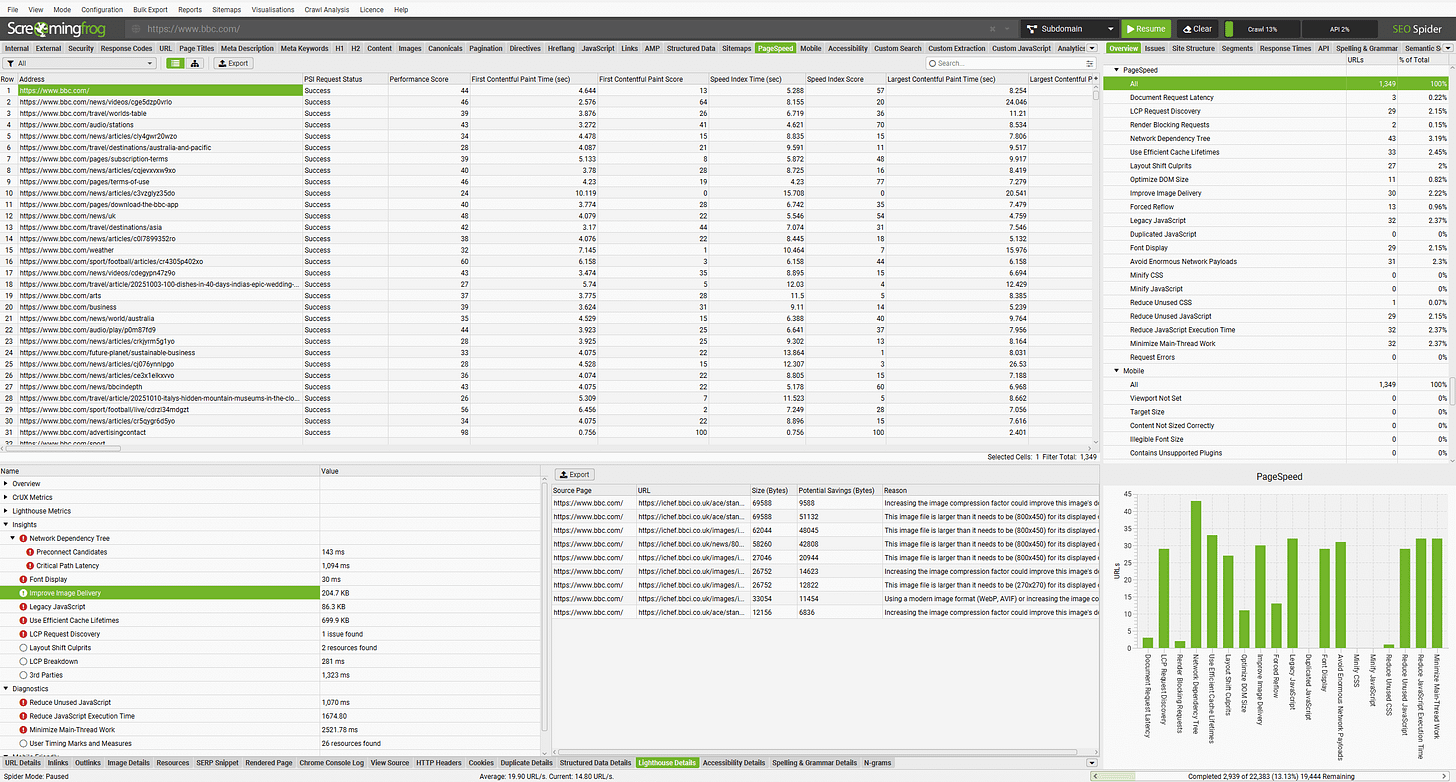Viewport: 1456px width, 782px height.
Task: Click details row with 51132 potential savings
Action: tap(824, 517)
